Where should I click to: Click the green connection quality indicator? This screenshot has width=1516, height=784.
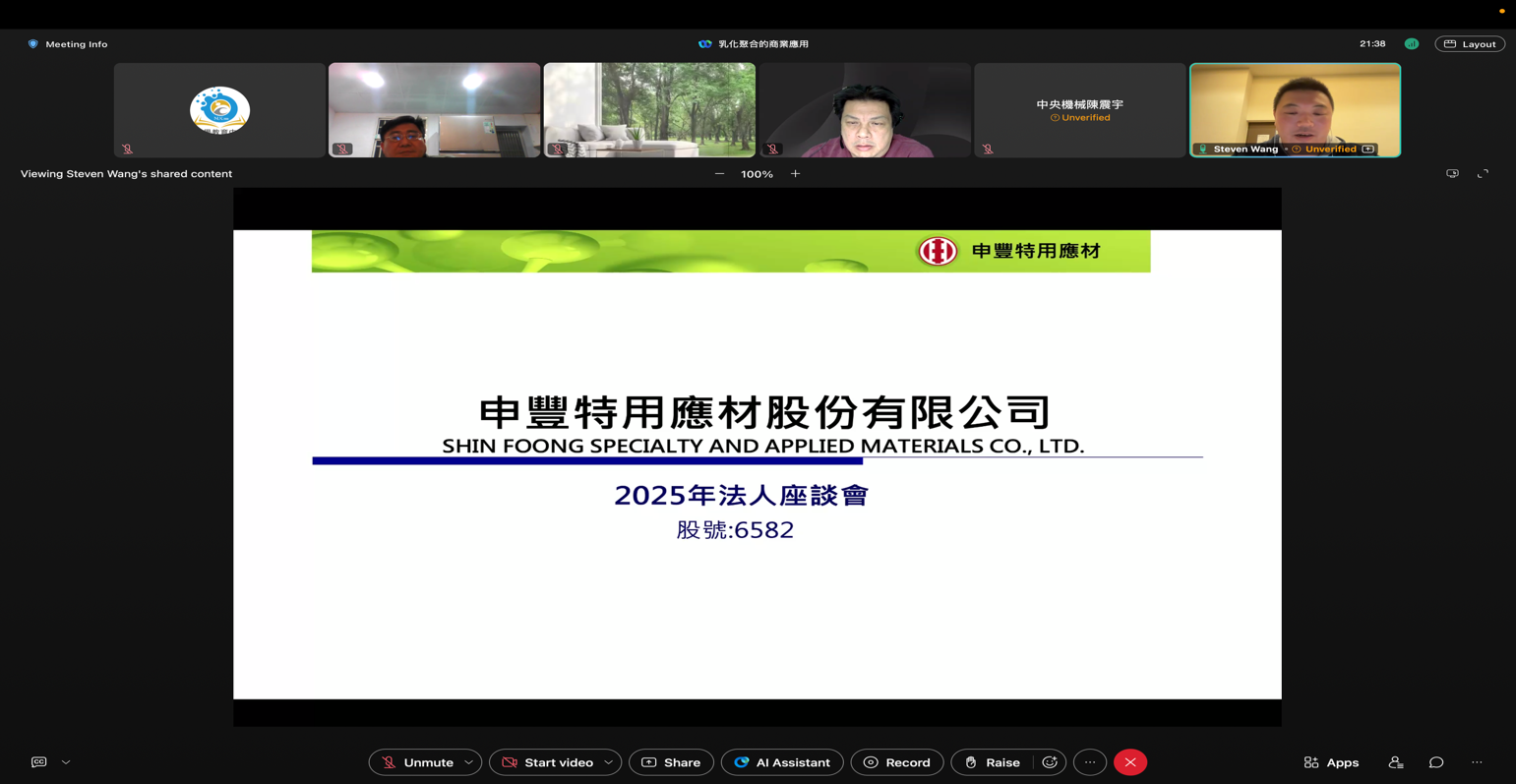tap(1411, 44)
